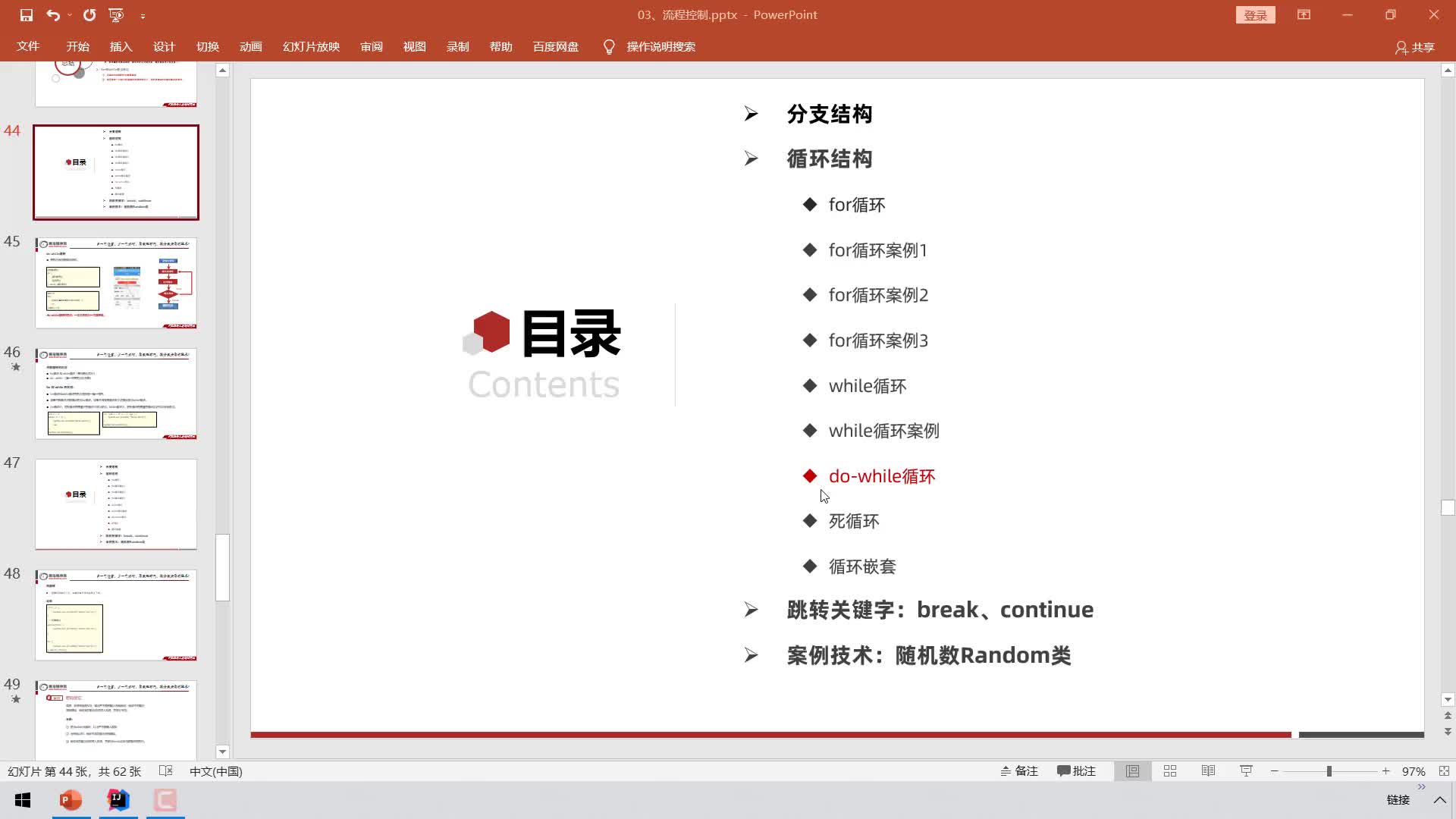Screen dimensions: 1456x819
Task: Select slide 47 thumbnail
Action: click(116, 504)
